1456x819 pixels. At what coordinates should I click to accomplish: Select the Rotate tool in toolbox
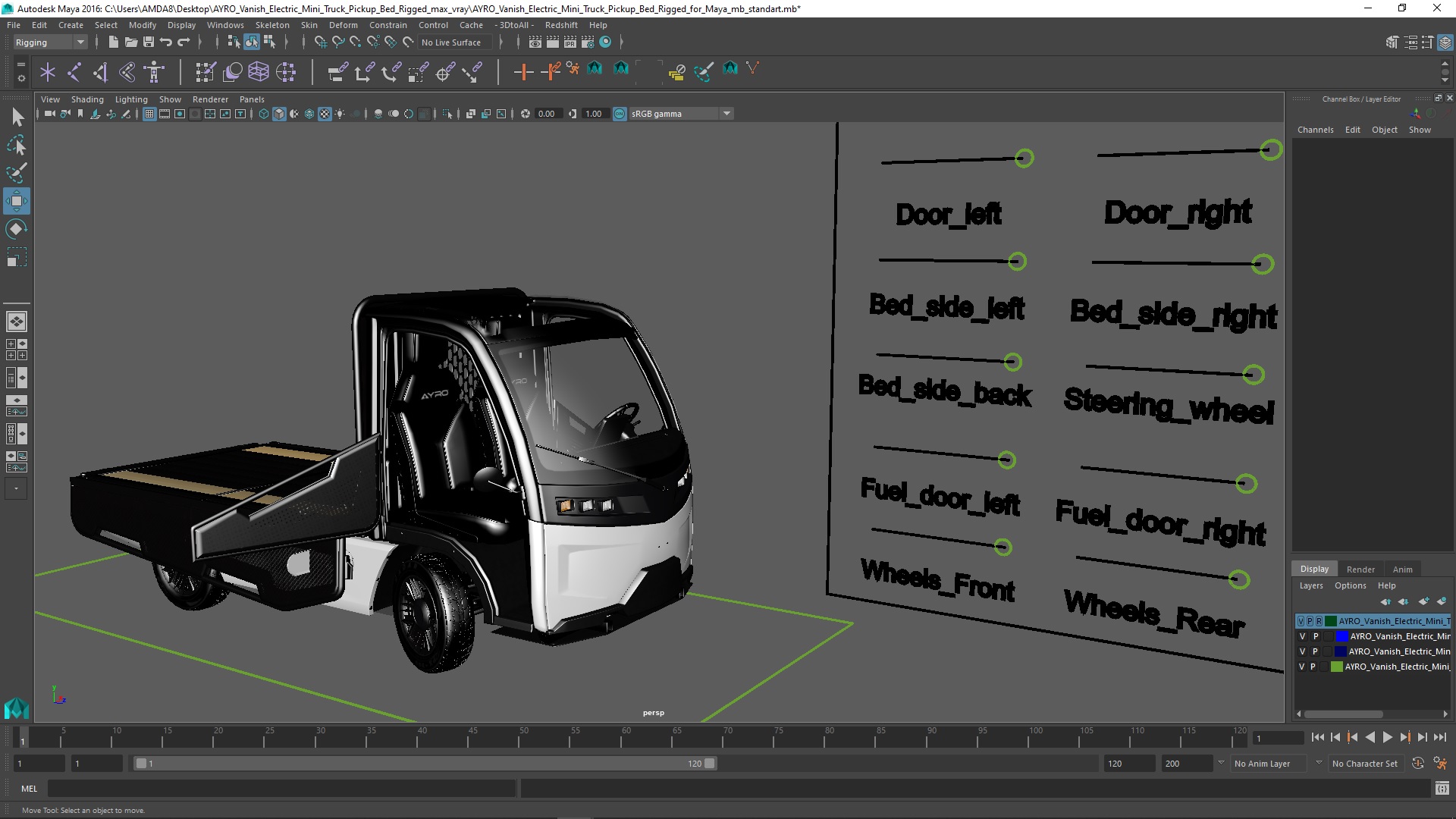17,229
